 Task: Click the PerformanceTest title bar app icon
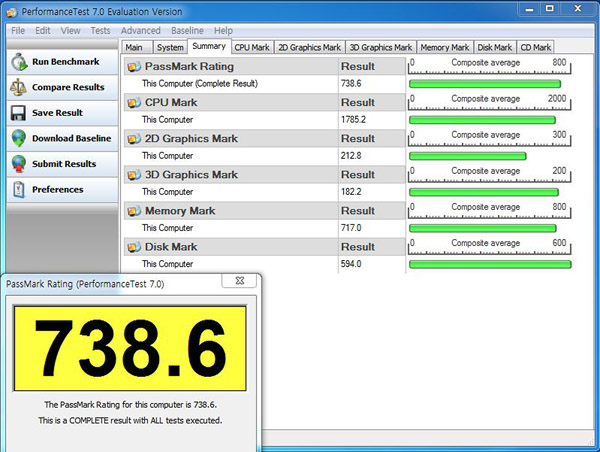pos(12,12)
